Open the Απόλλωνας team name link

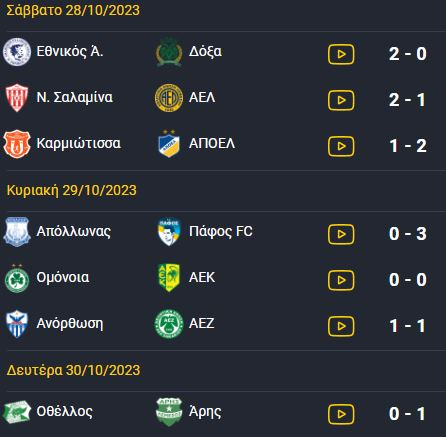74,231
